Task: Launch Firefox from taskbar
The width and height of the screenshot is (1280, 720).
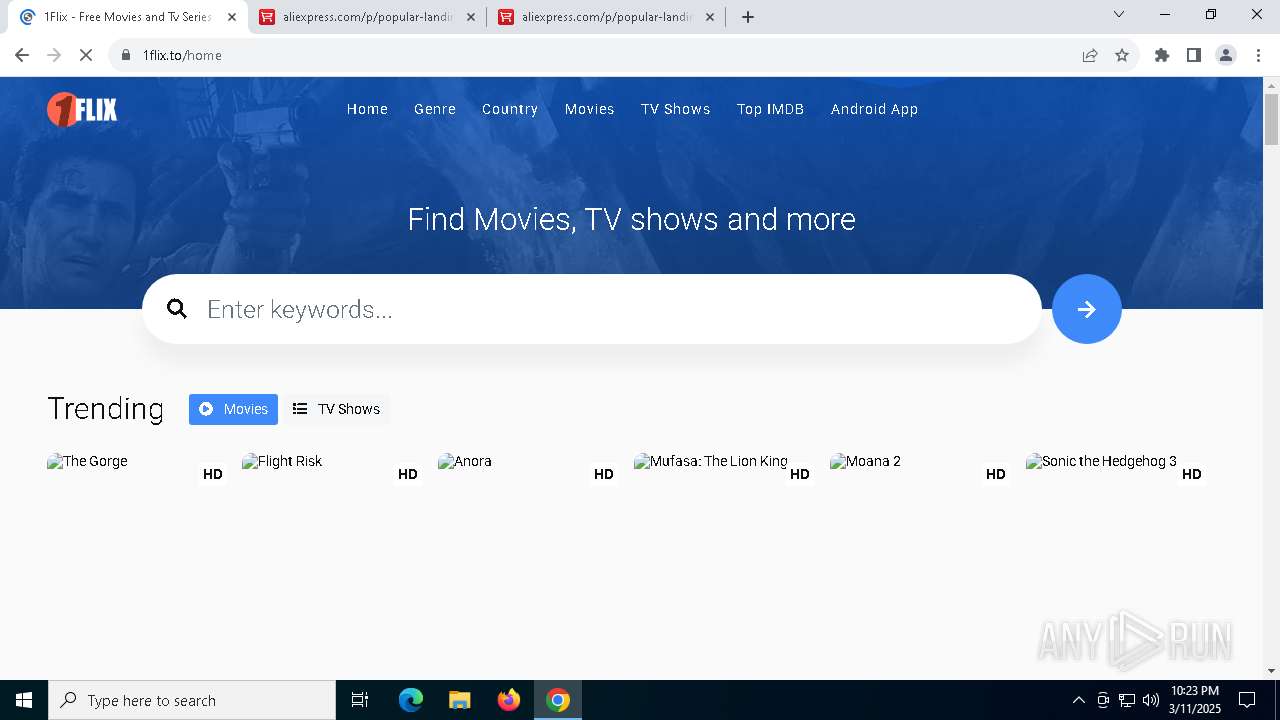Action: [x=509, y=700]
